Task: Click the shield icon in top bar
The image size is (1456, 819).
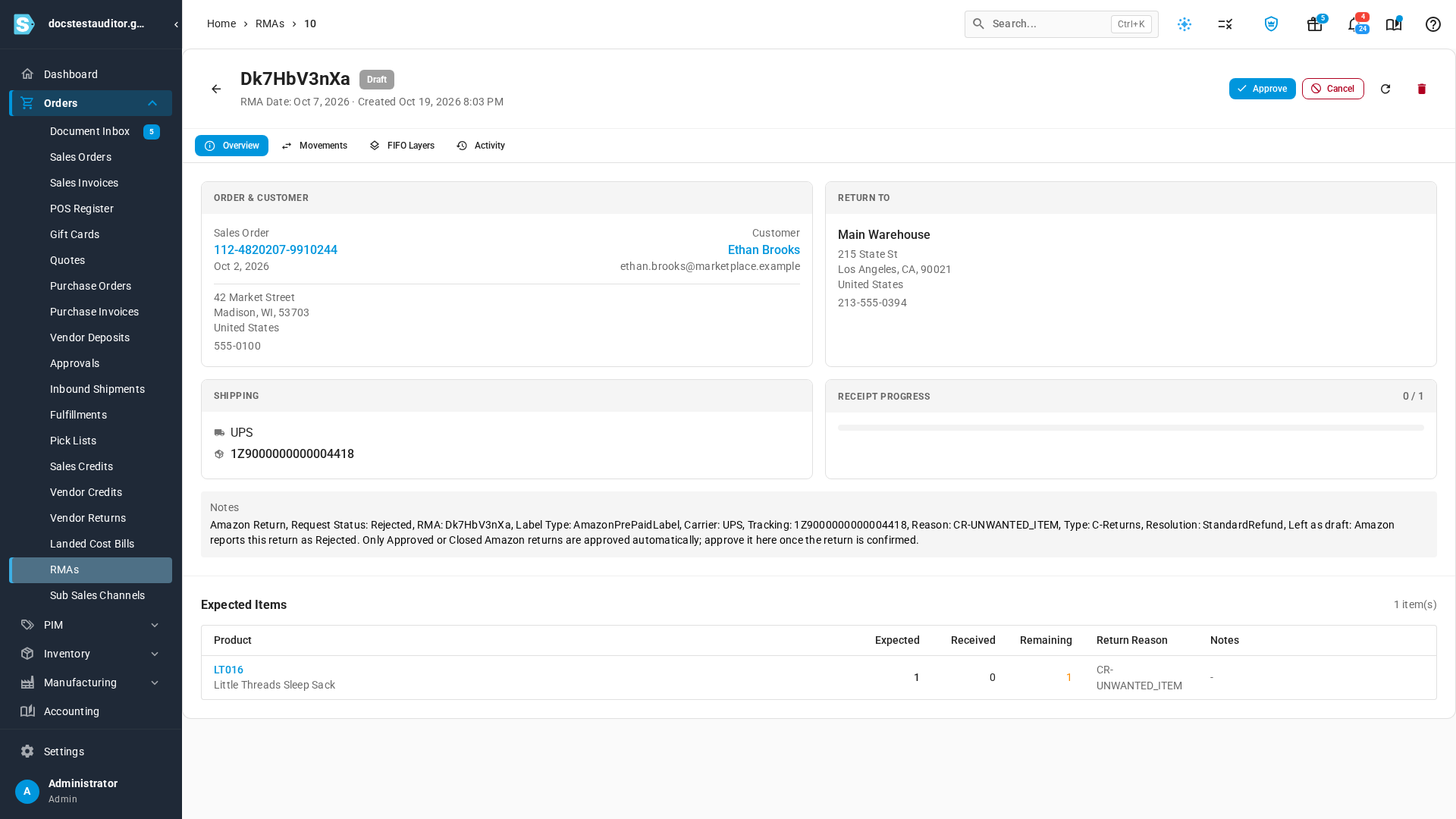Action: [x=1271, y=24]
